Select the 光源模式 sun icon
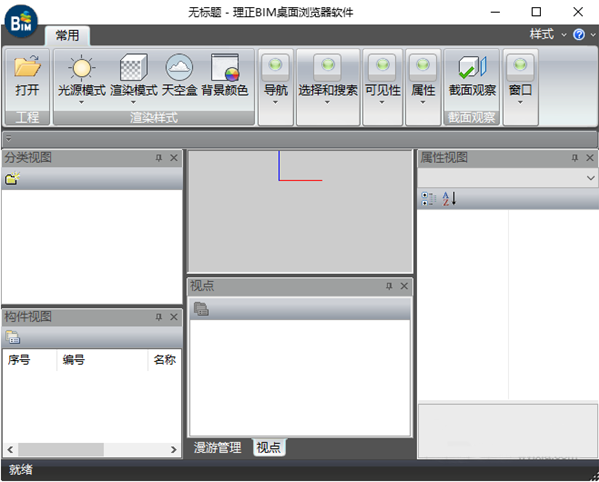The image size is (599, 482). (x=81, y=68)
